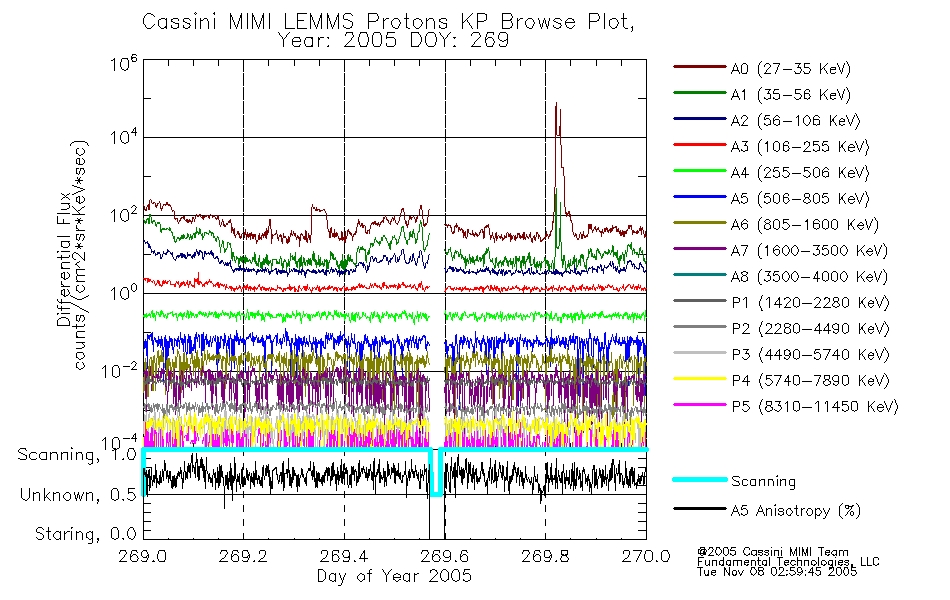Click the Staring, 0.0 axis label
950x600 pixels.
[85, 534]
